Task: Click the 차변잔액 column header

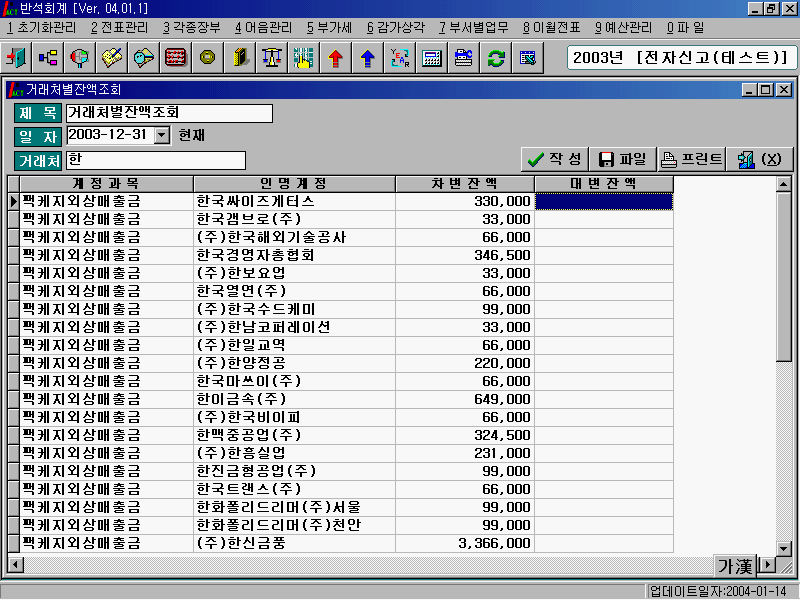Action: click(x=465, y=184)
